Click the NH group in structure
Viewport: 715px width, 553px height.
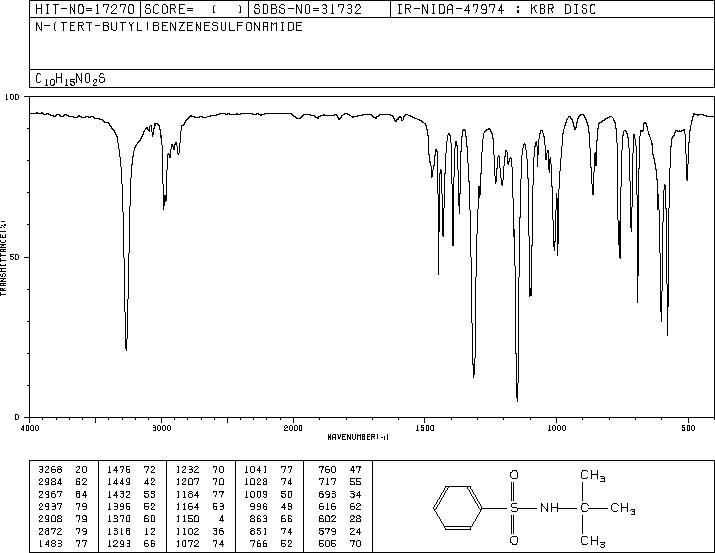(549, 508)
